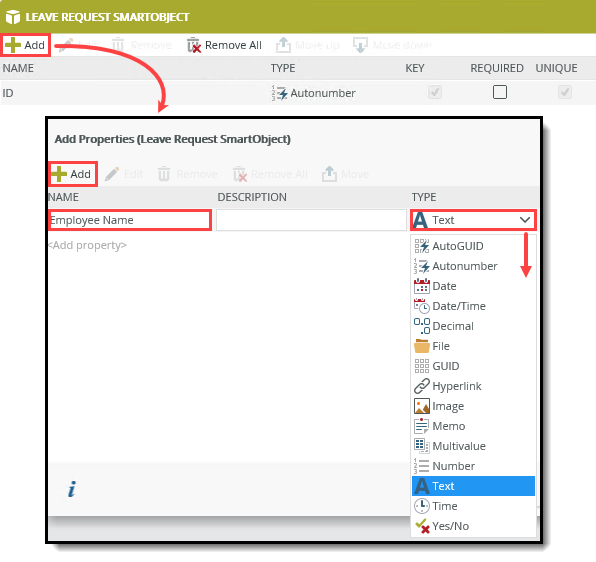Click Add in the Add Properties dialog

click(73, 174)
